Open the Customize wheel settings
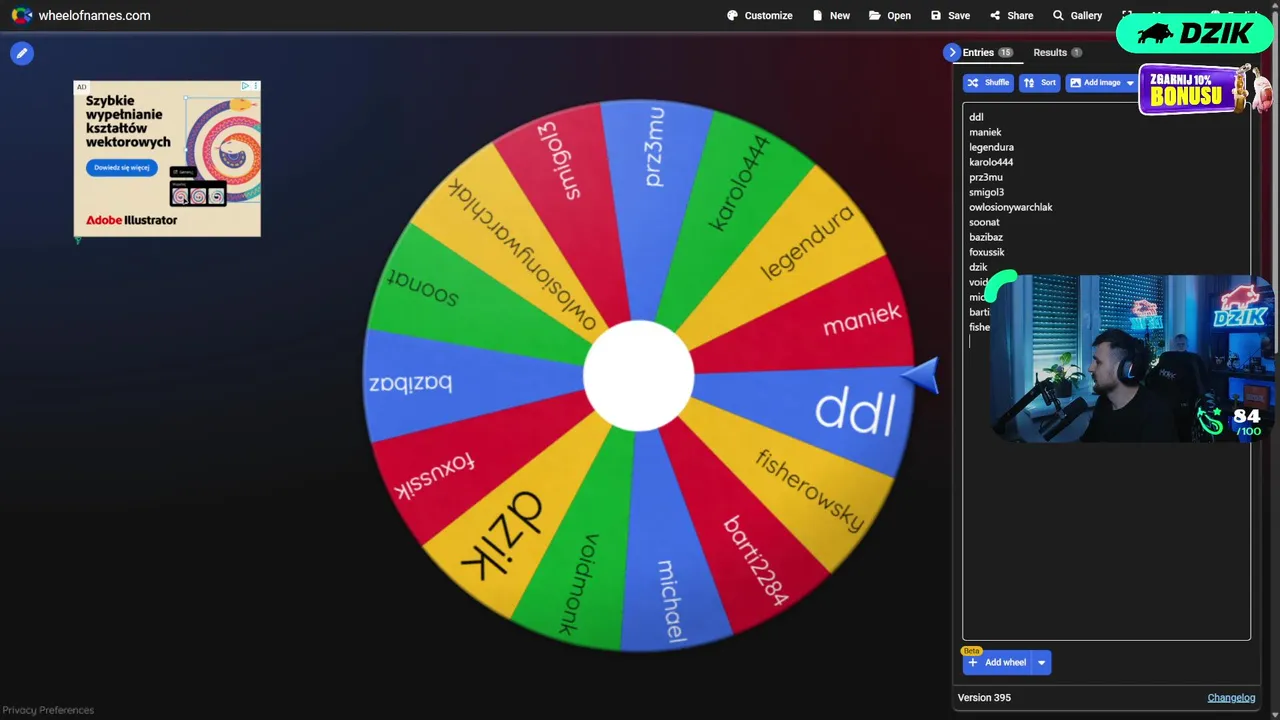Image resolution: width=1280 pixels, height=720 pixels. coord(760,15)
